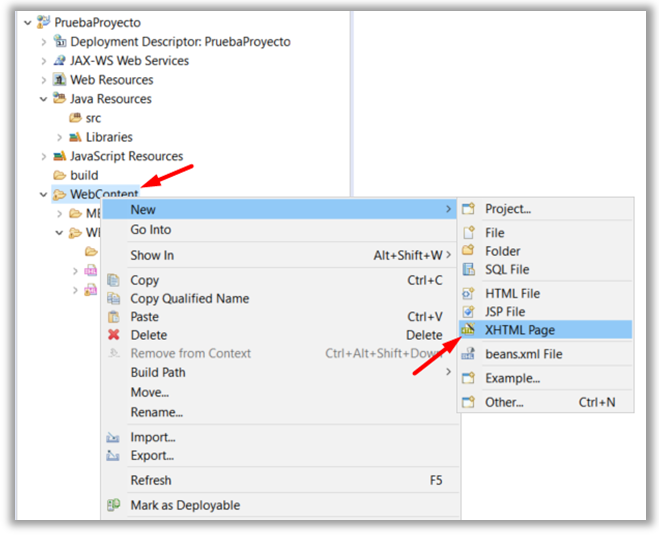Select the Deployment Descriptor tree item

180,42
